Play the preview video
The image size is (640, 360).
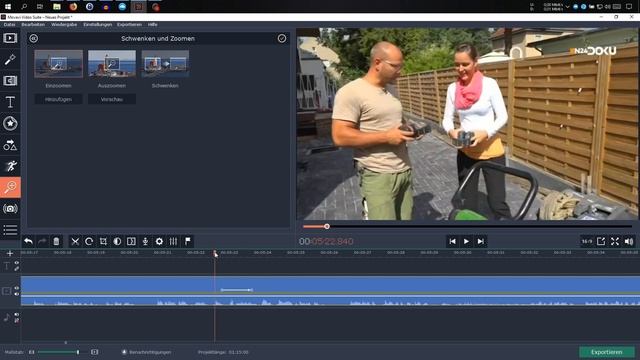click(466, 241)
